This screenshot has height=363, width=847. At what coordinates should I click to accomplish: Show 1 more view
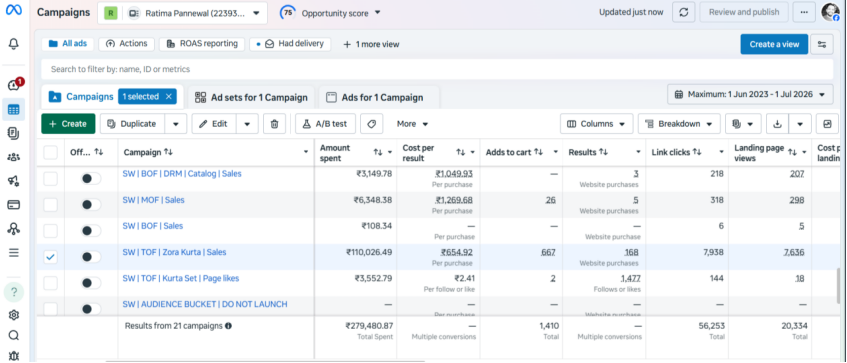tap(372, 44)
